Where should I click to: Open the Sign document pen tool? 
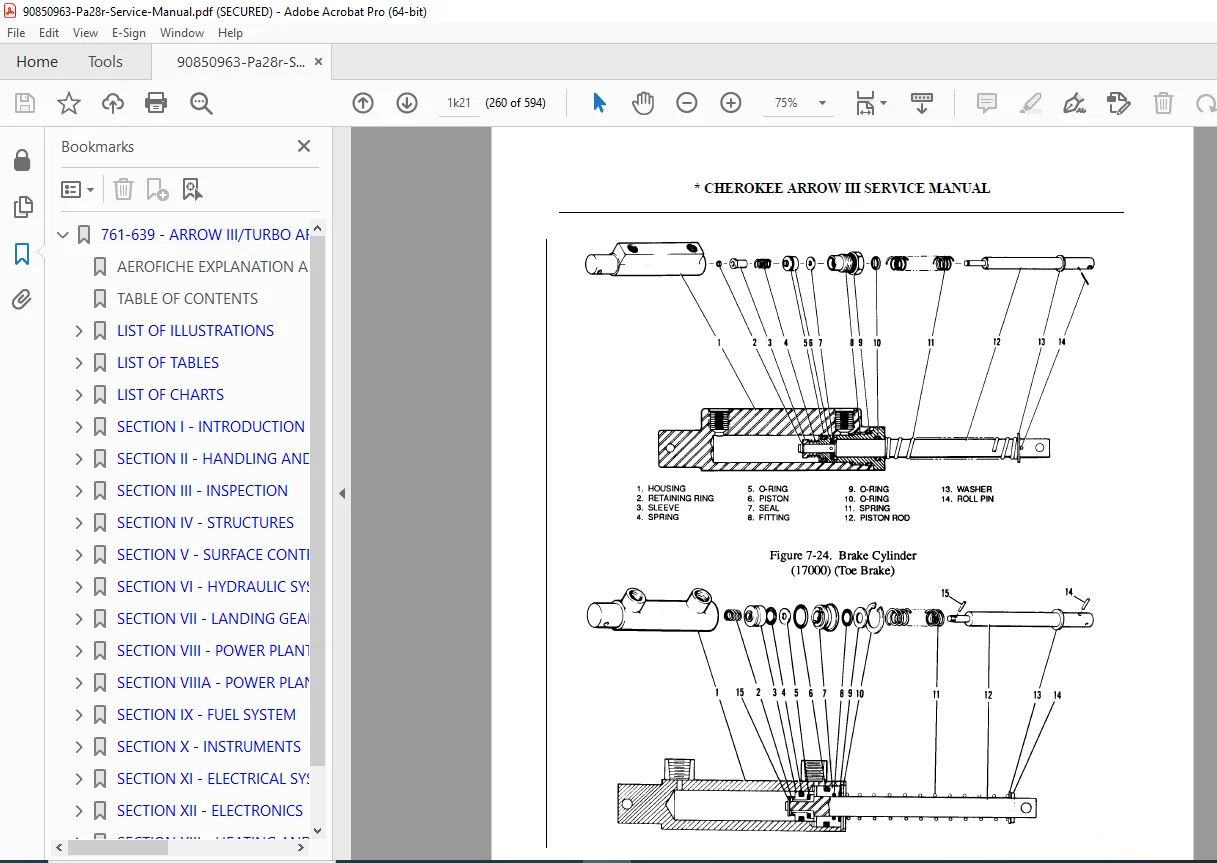pos(1075,103)
